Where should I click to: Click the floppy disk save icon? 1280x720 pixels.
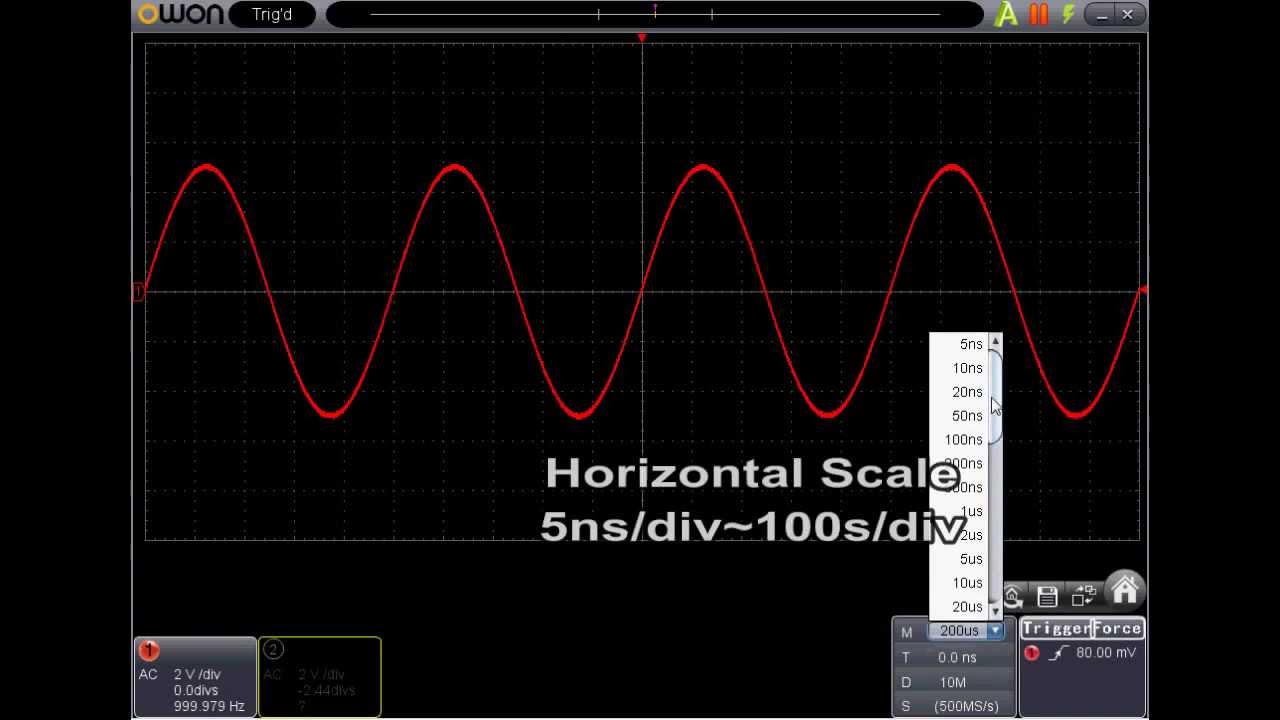pos(1047,597)
